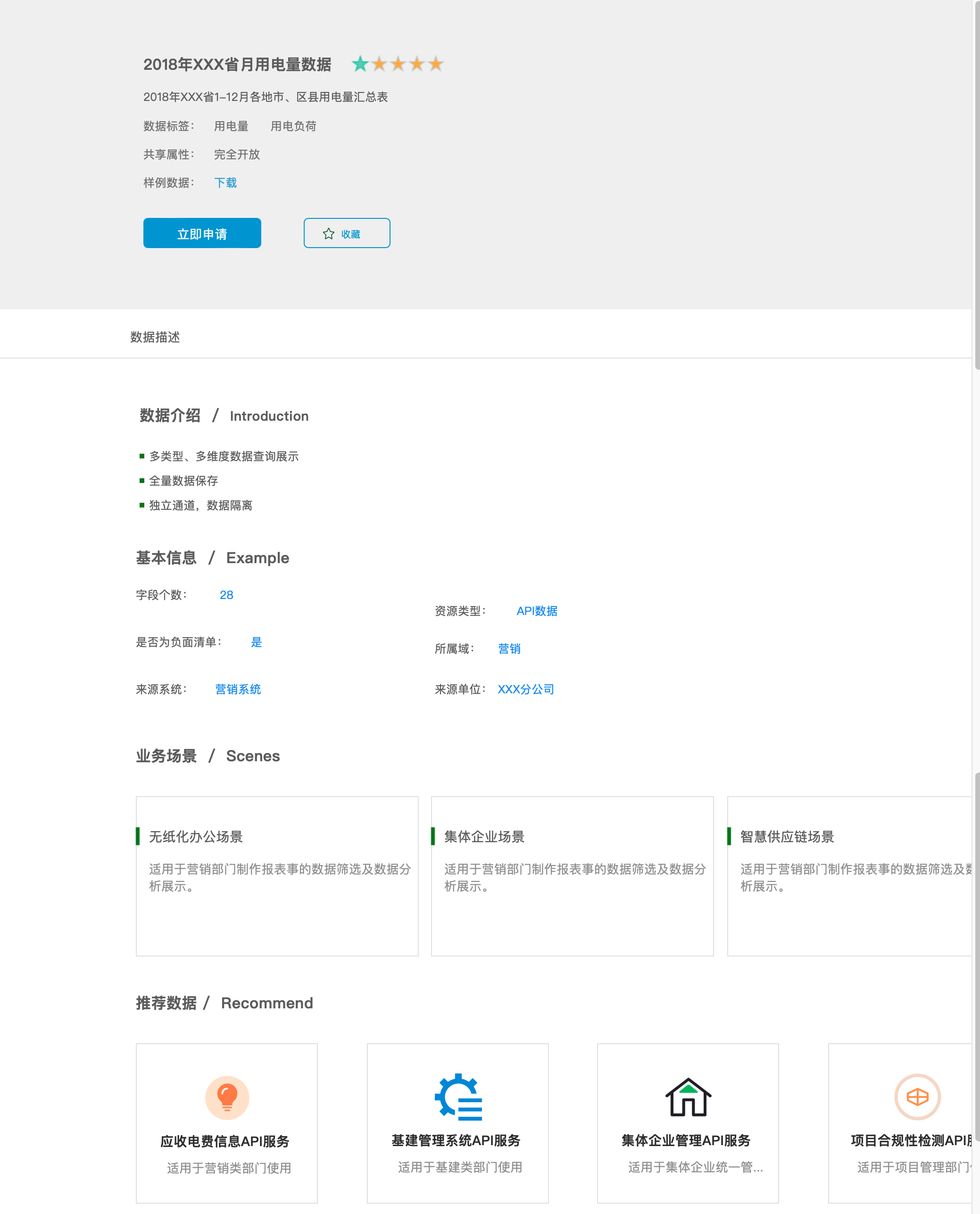
Task: Click the fourth orange rating star
Action: coord(416,64)
